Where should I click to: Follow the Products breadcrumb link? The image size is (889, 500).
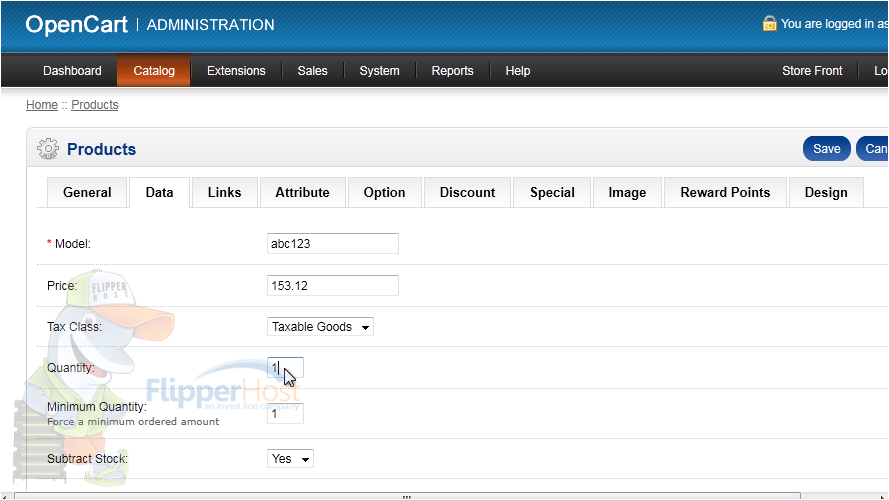(95, 105)
